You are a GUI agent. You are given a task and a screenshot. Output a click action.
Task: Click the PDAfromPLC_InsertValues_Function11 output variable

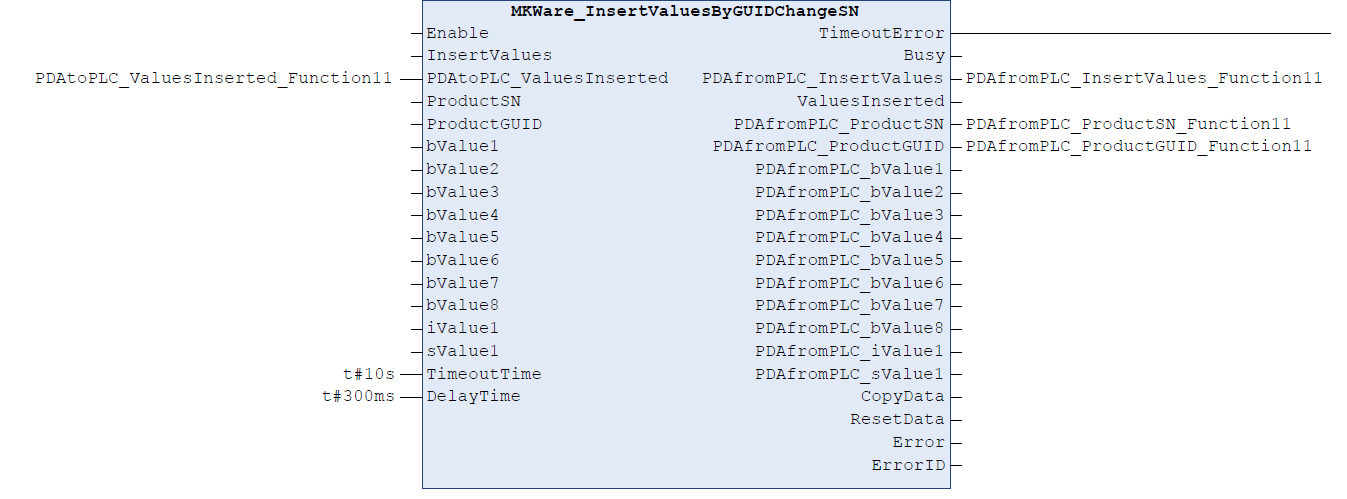[x=1144, y=78]
